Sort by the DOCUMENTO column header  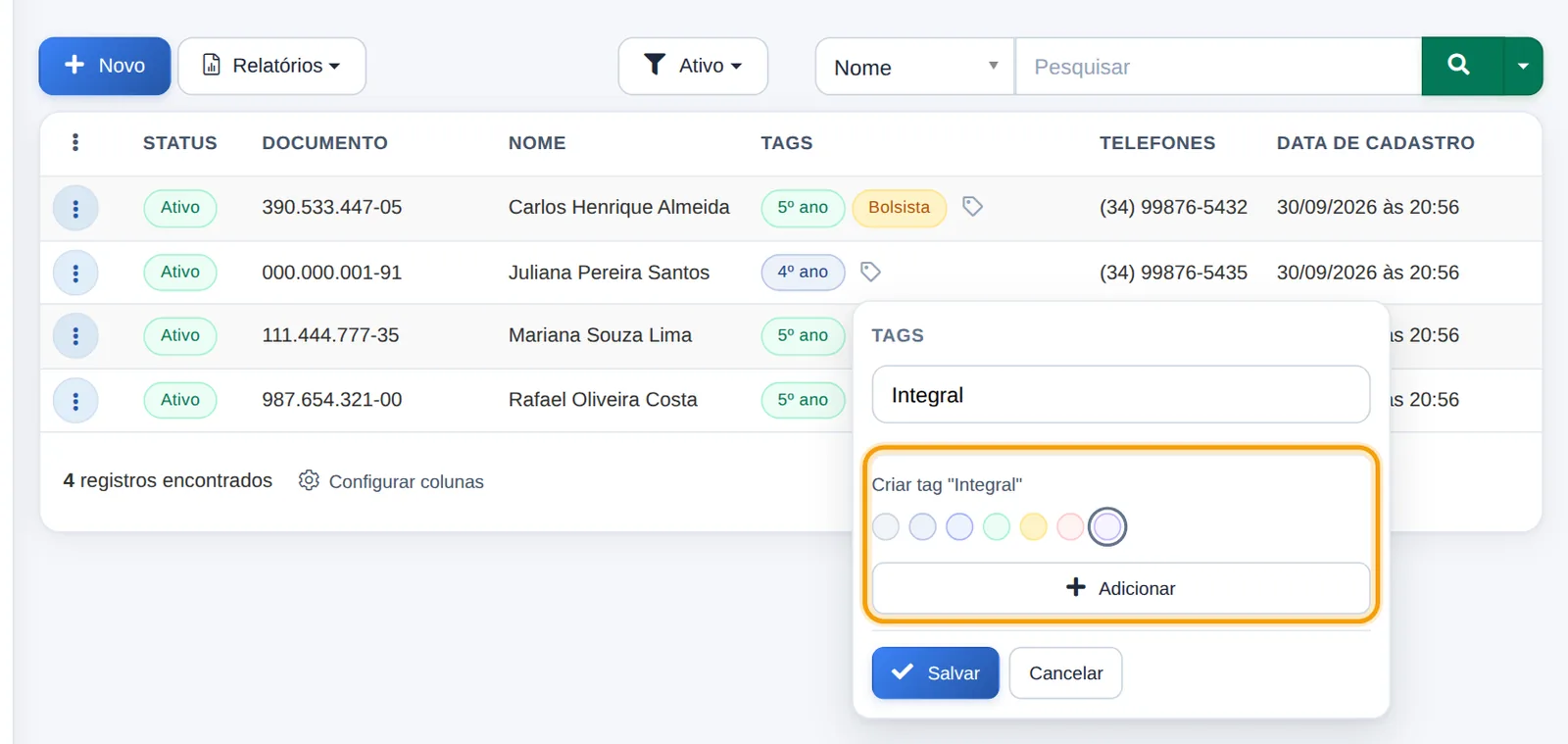(324, 143)
